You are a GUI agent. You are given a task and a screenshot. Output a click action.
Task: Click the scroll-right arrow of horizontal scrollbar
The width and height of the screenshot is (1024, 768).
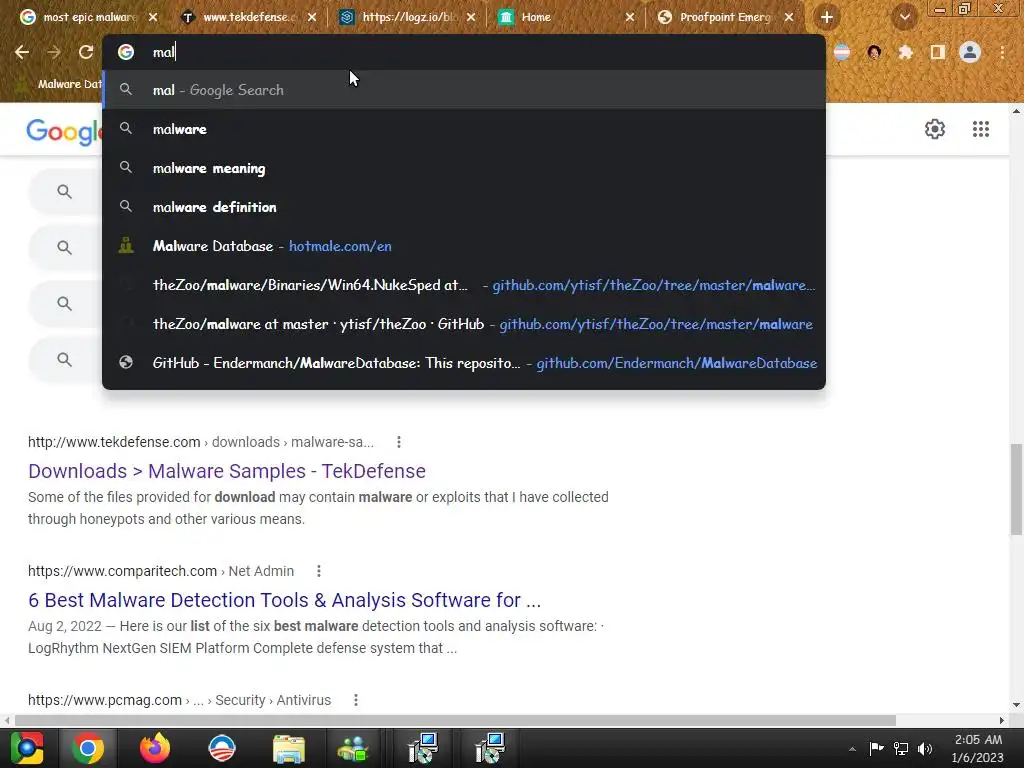(1002, 720)
